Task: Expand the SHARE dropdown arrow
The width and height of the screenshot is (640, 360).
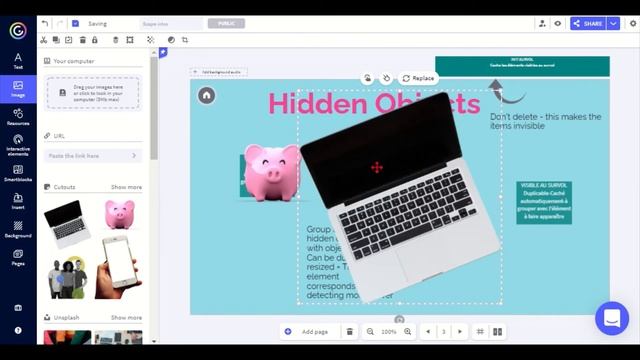Action: coord(613,24)
